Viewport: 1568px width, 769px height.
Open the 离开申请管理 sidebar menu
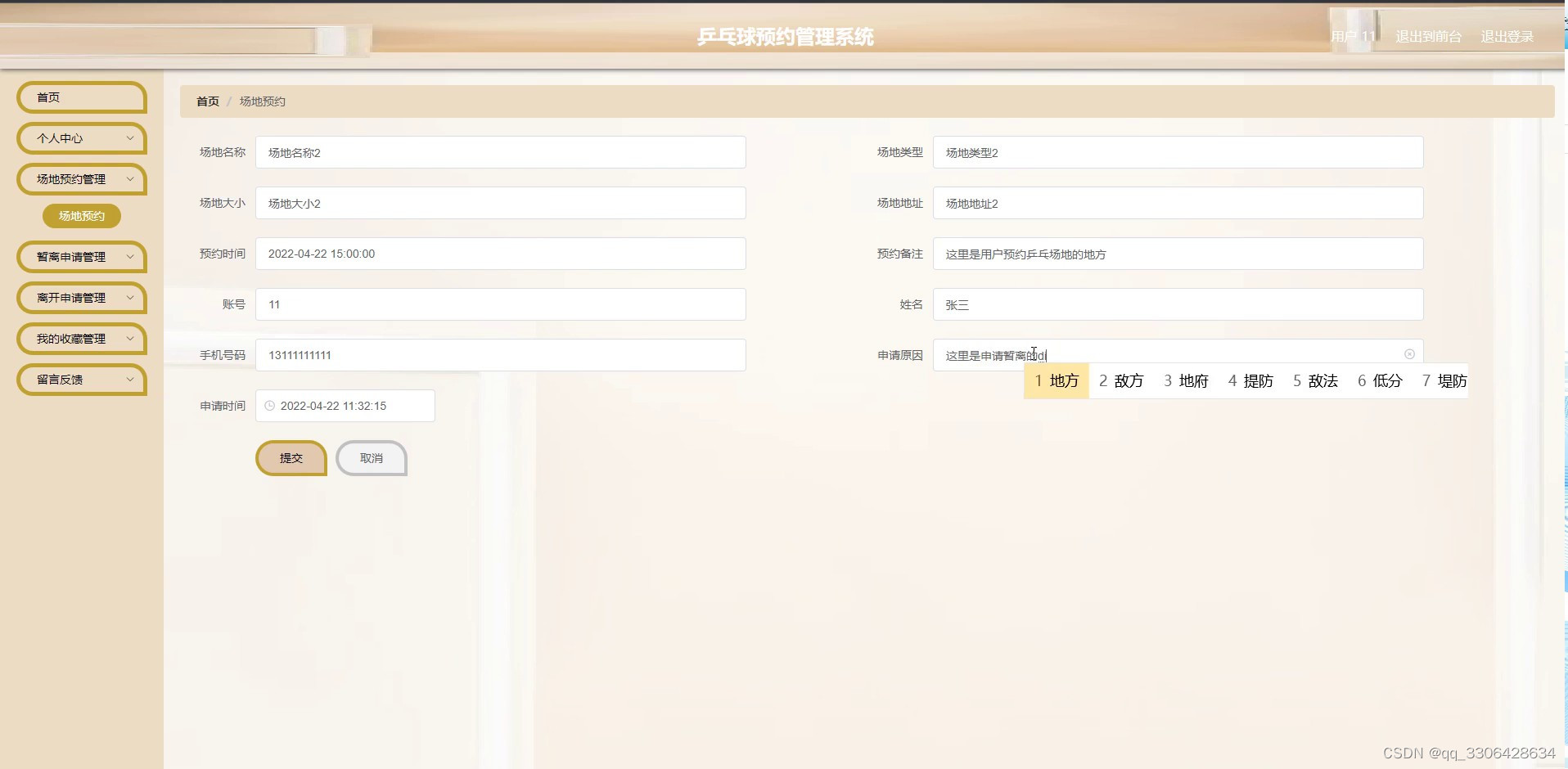pos(82,298)
